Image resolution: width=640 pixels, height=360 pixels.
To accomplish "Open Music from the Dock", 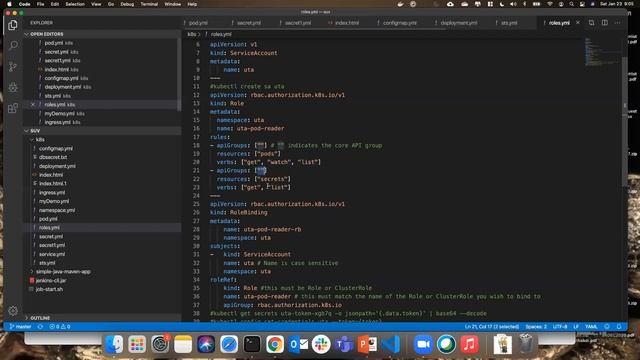I will tap(469, 344).
